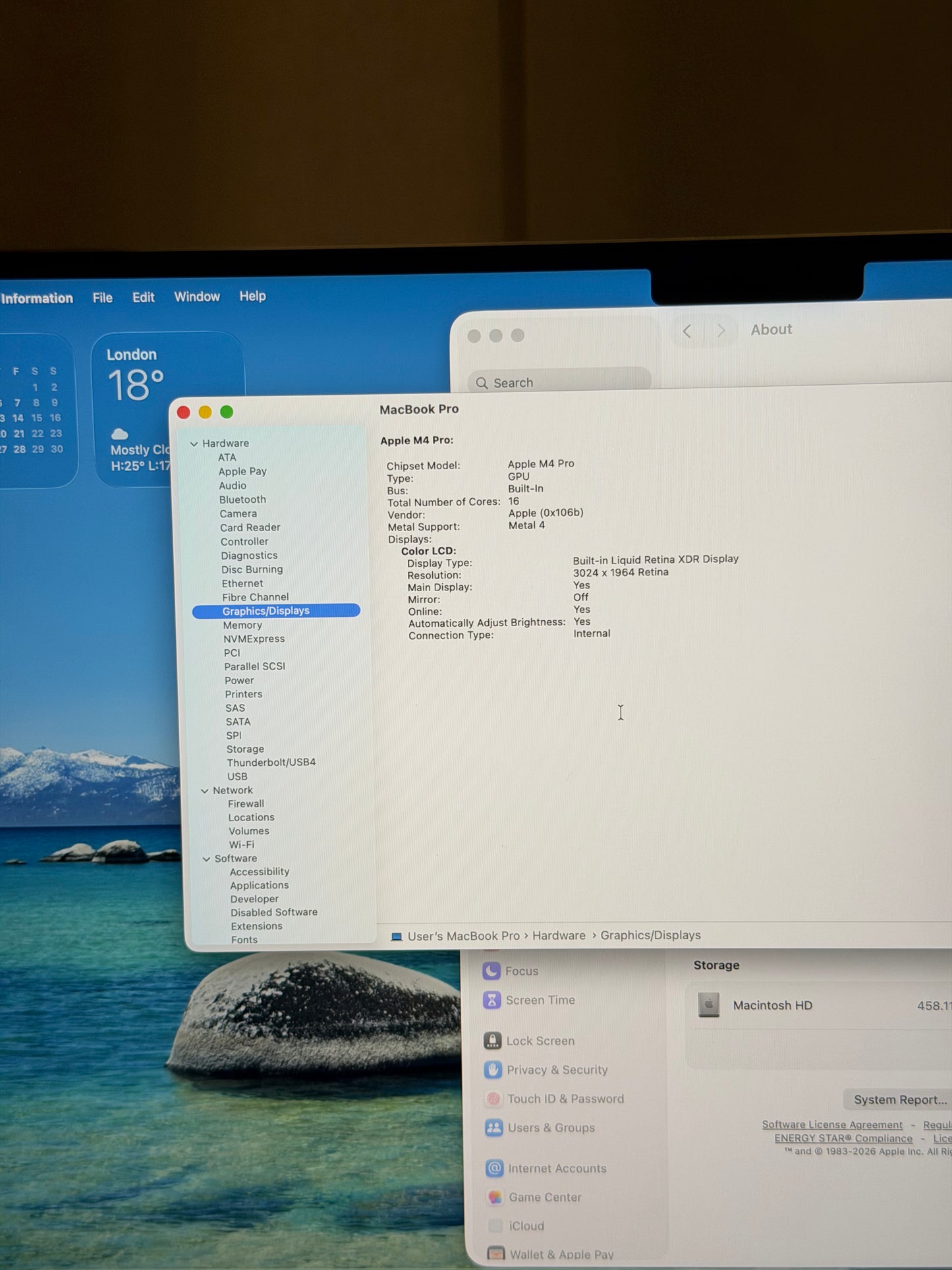Select Locations under Network

click(x=251, y=817)
